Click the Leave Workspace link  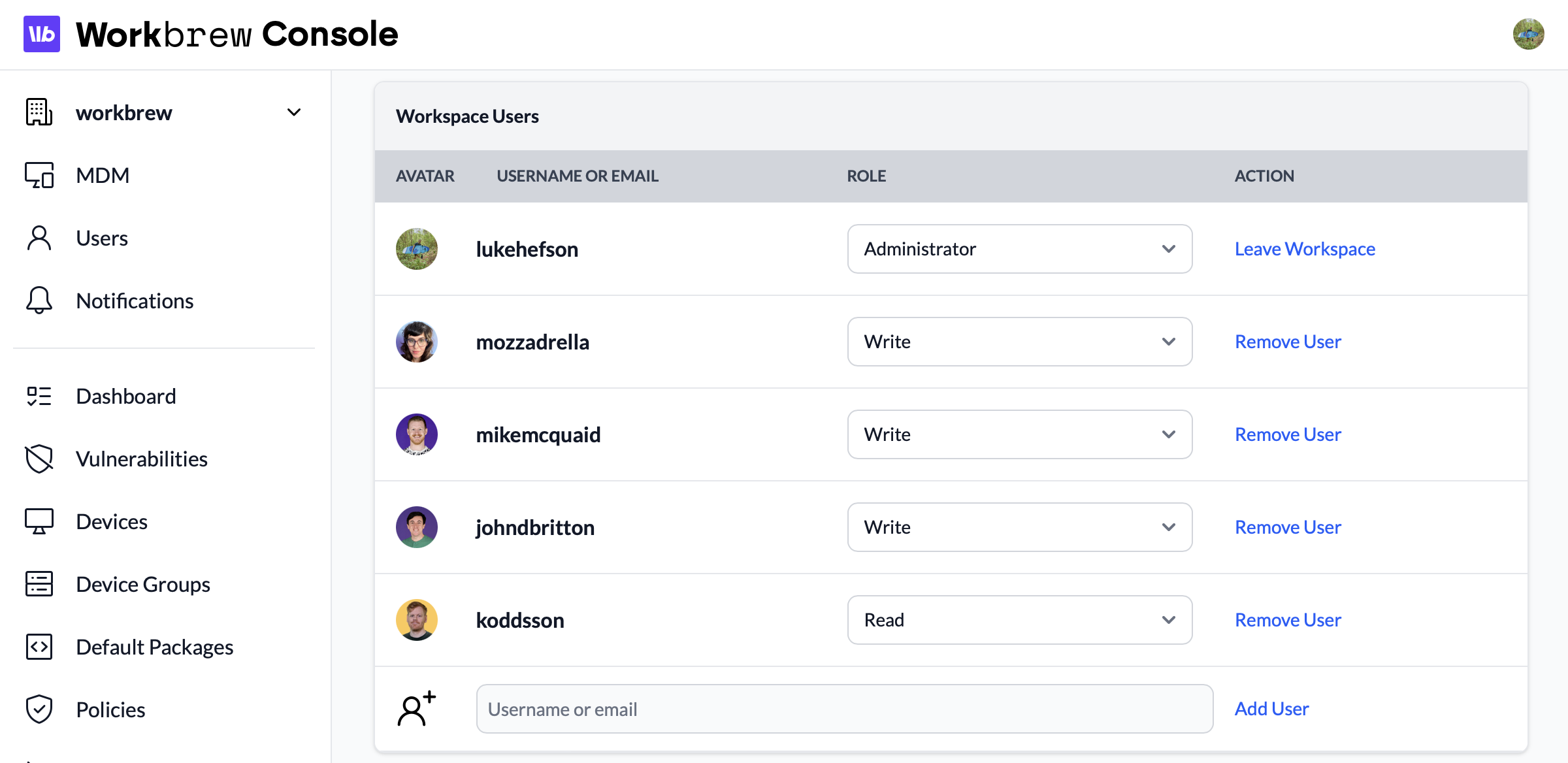(x=1305, y=249)
